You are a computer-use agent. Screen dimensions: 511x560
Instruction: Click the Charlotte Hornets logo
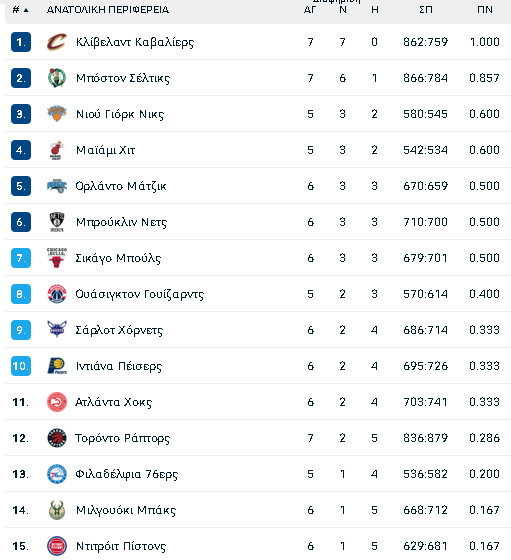click(57, 330)
